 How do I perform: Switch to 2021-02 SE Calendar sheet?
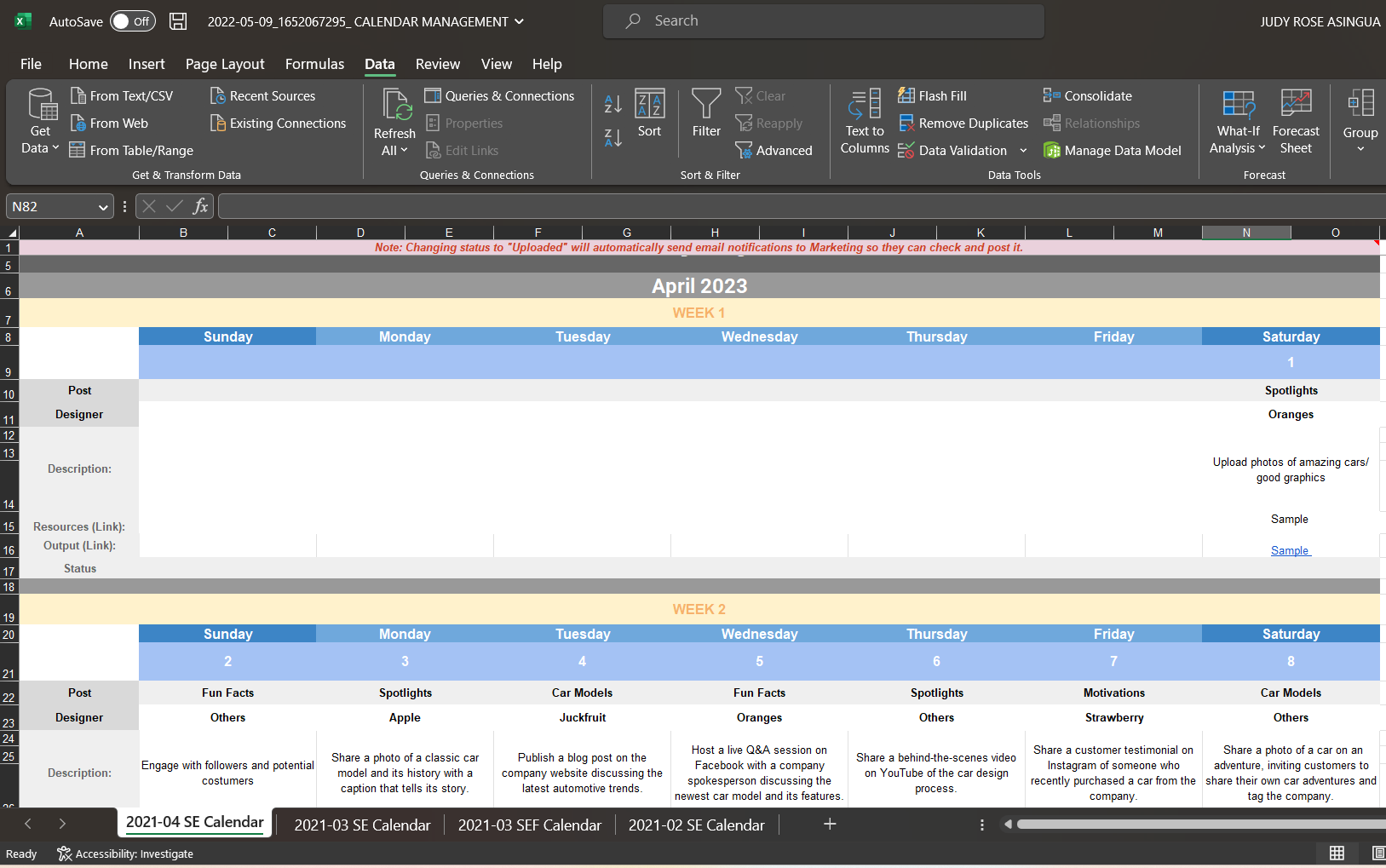(x=697, y=825)
